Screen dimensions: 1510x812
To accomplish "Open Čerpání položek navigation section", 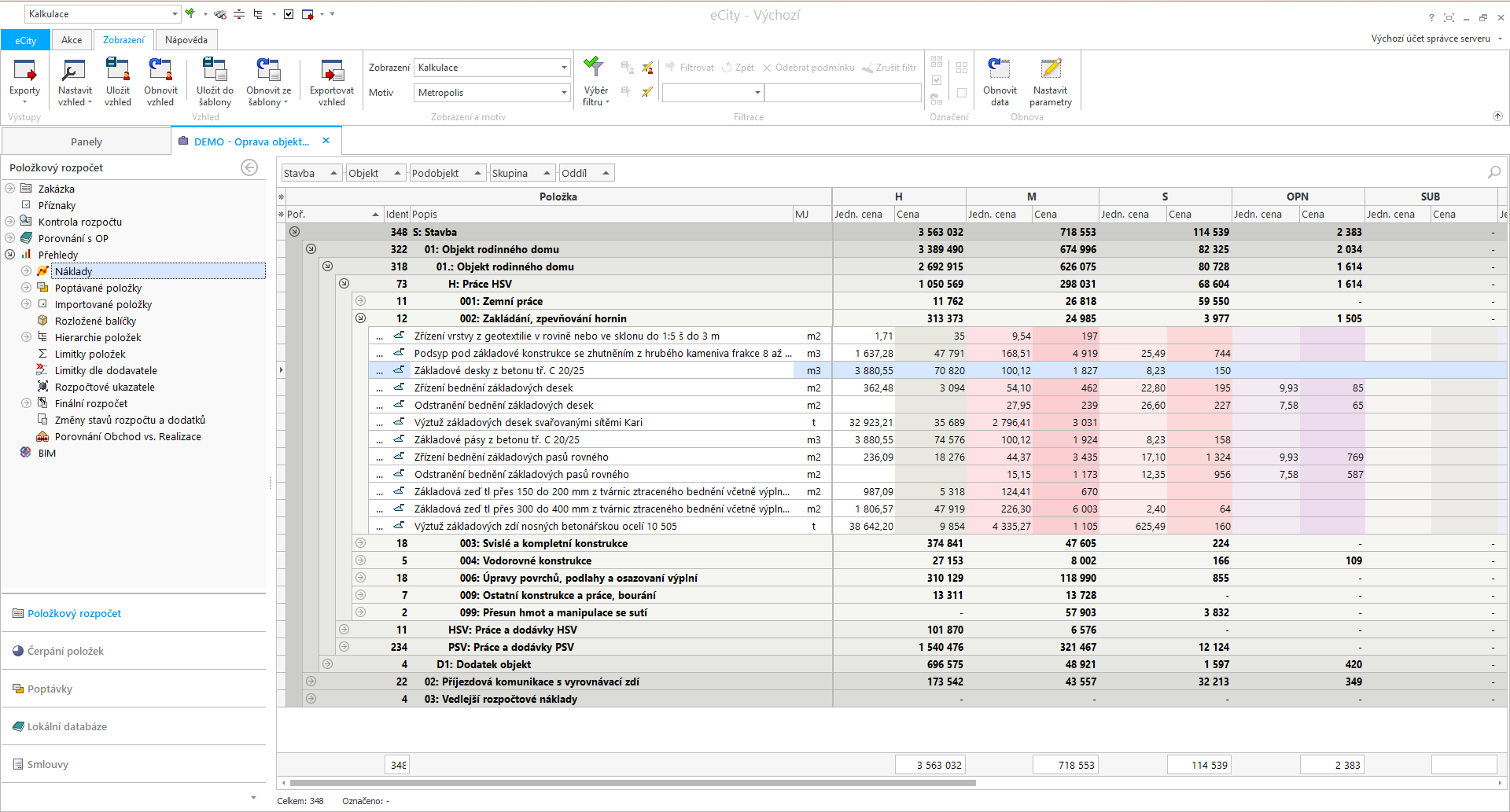I will [134, 651].
